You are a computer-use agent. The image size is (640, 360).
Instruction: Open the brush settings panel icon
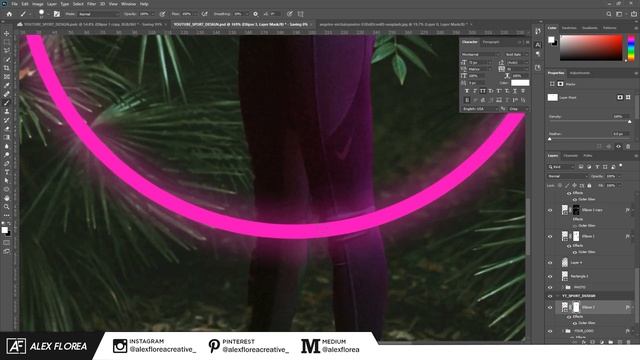click(x=57, y=14)
